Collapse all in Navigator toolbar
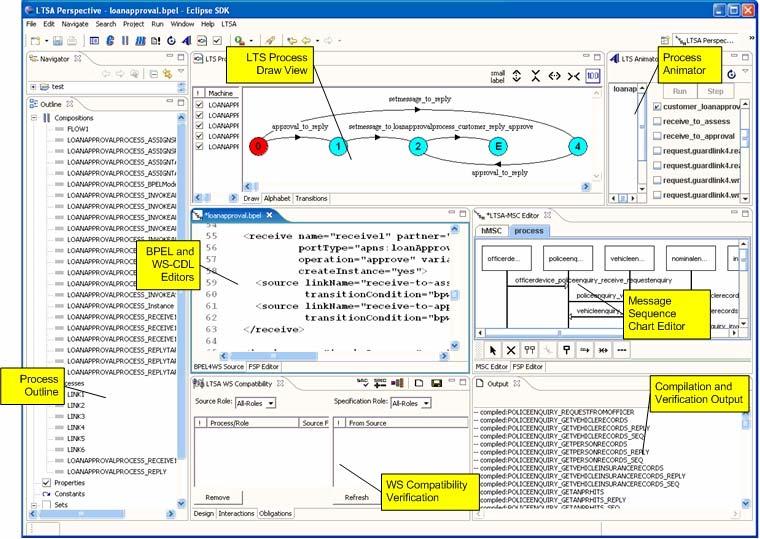760x539 pixels. [153, 74]
